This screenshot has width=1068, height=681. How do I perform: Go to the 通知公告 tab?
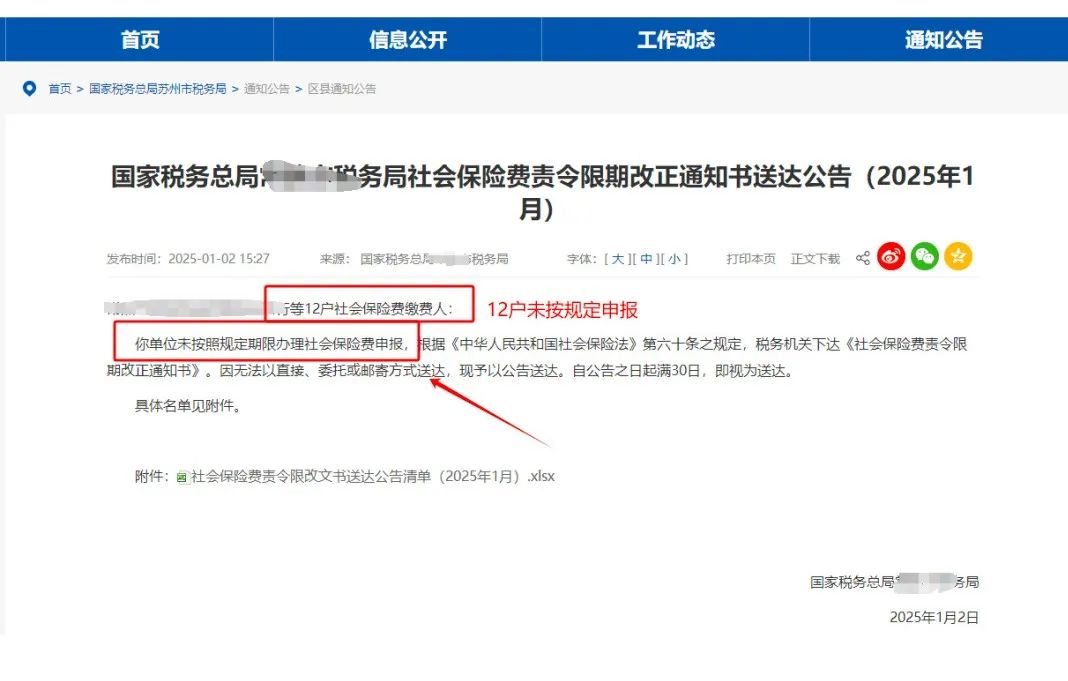pyautogui.click(x=943, y=40)
